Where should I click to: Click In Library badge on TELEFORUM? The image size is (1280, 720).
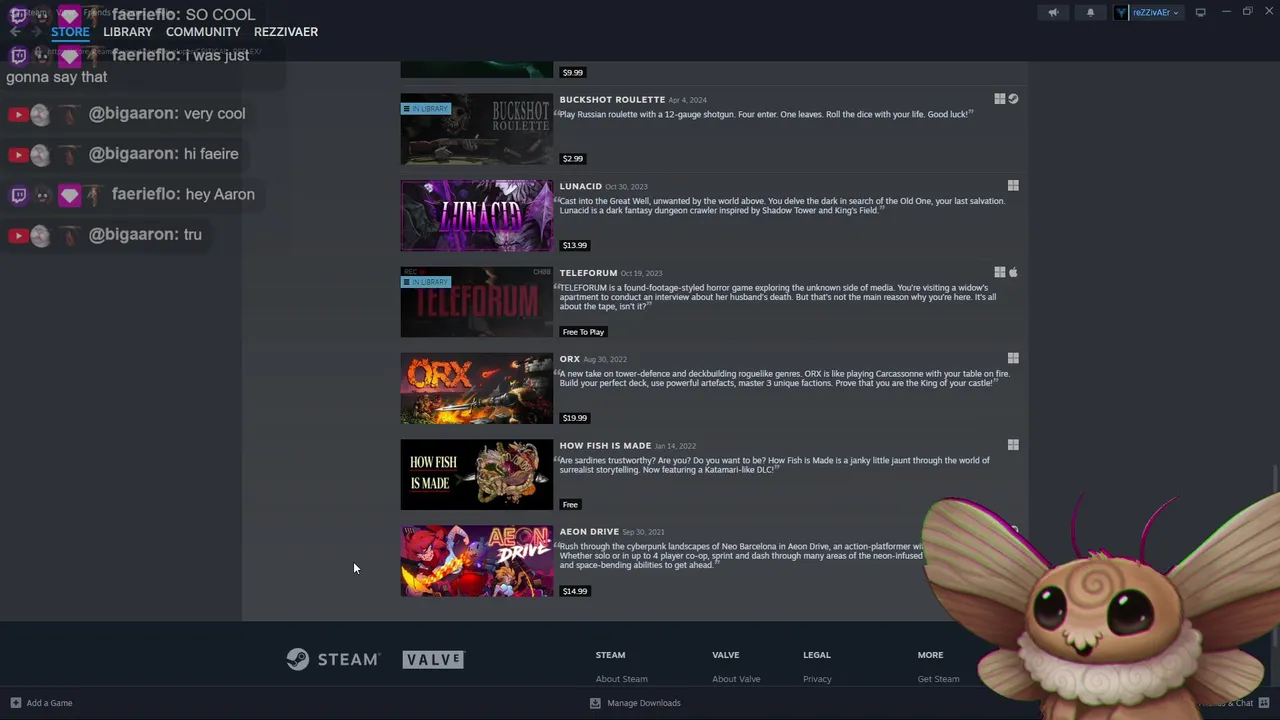426,282
